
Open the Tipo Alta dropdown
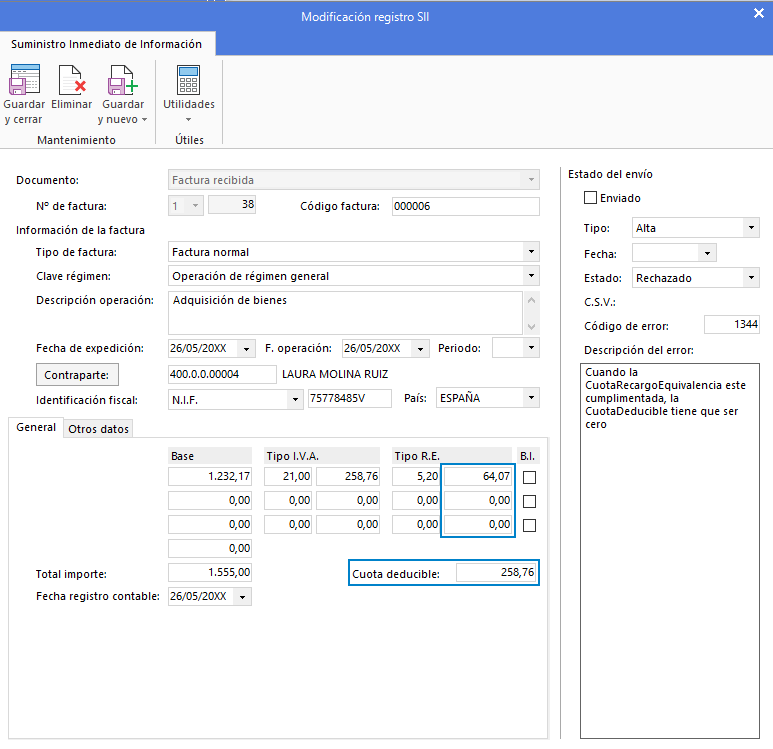tap(751, 228)
